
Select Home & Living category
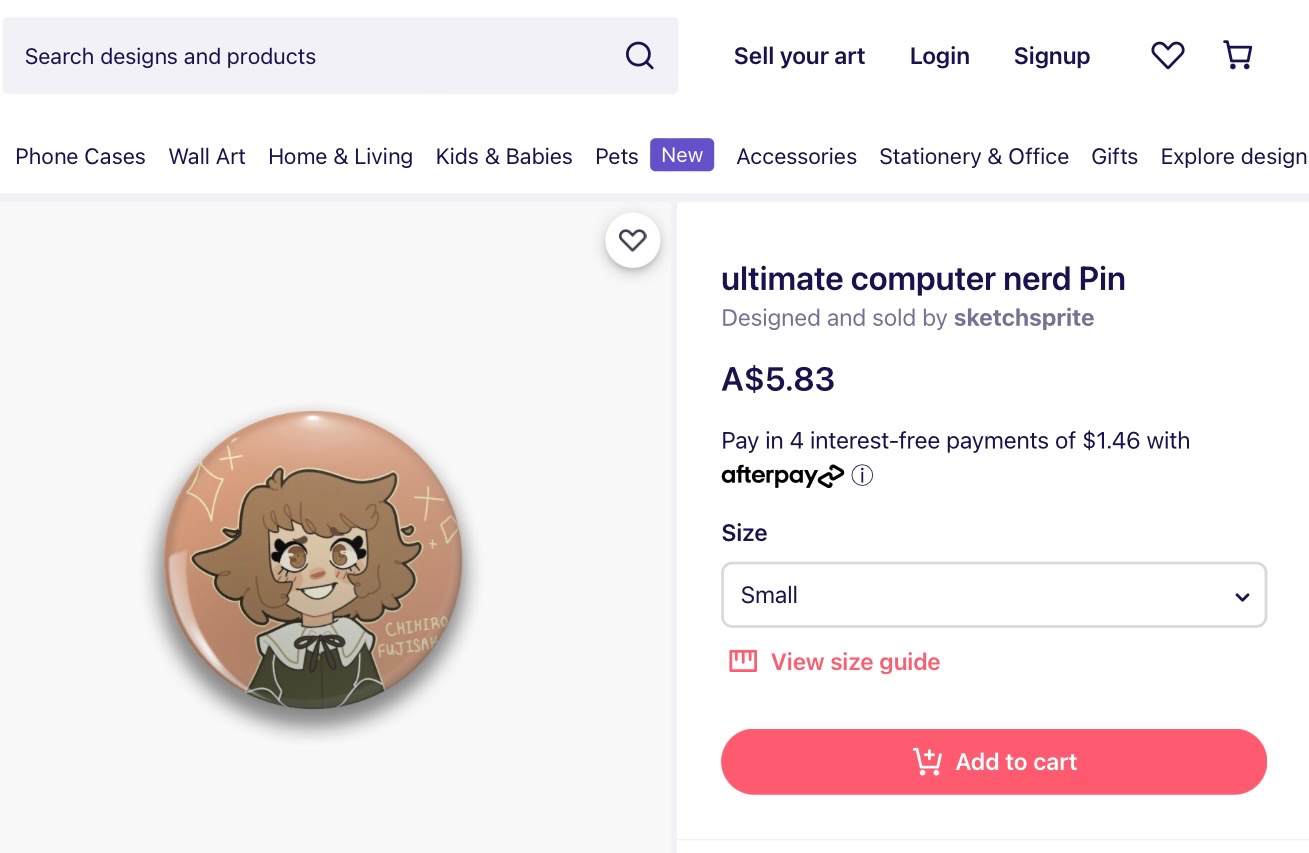[x=340, y=157]
